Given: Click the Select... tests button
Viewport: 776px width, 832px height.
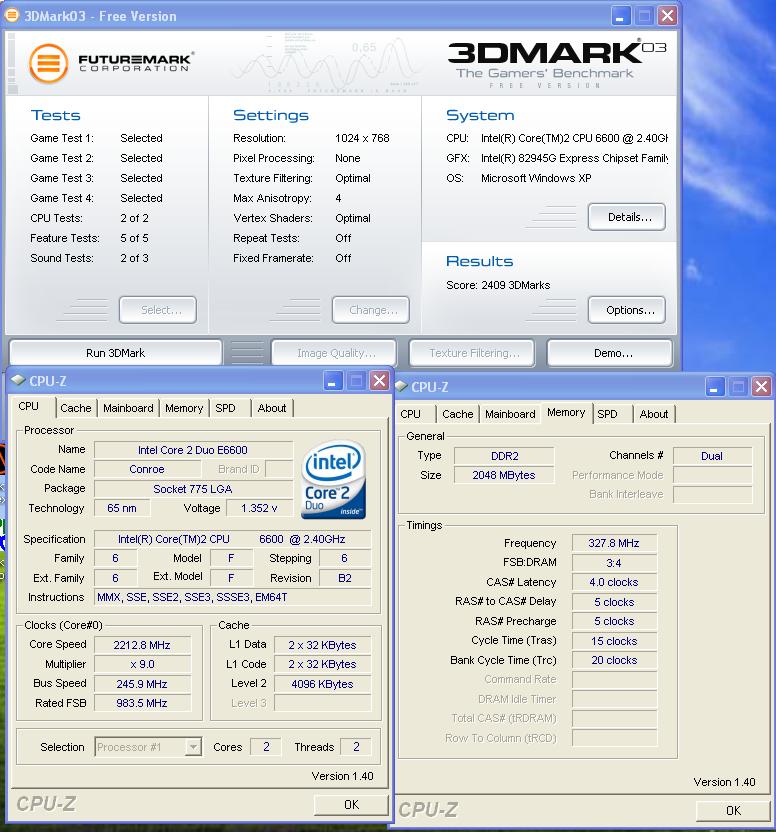Looking at the screenshot, I should (x=158, y=310).
